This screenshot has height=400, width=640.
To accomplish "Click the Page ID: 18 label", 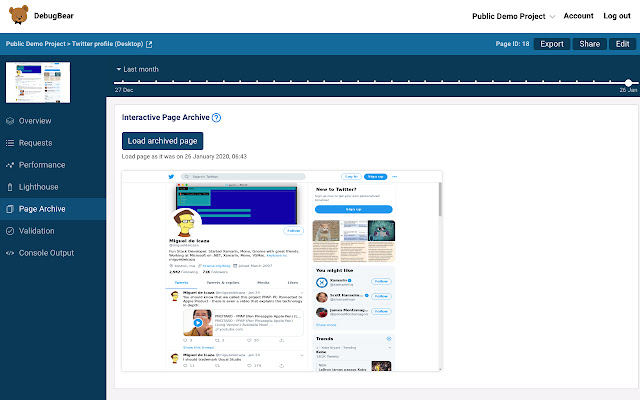I will click(512, 44).
